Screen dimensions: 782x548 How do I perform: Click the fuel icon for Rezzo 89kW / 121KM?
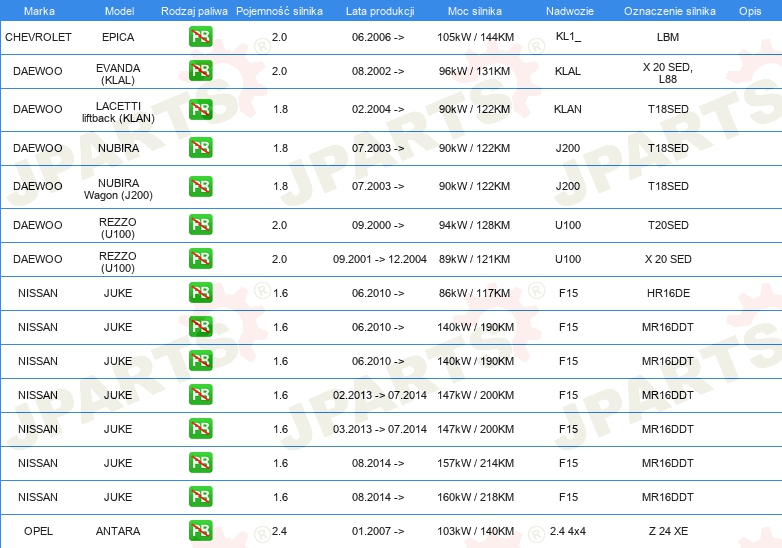tap(200, 259)
